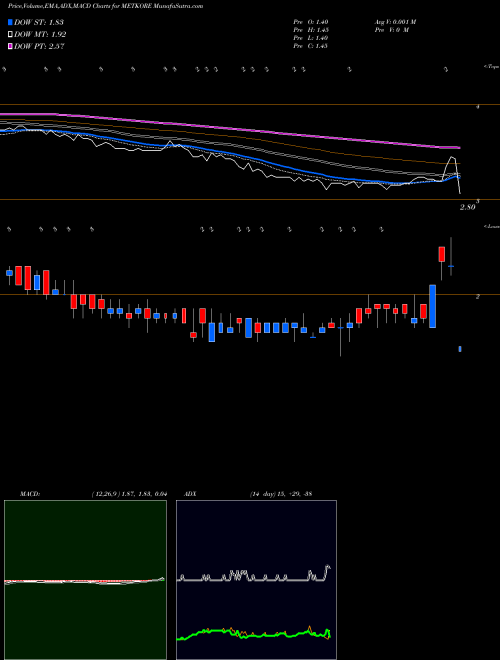
Task: Click the '<Tops' marker label
Action: pos(491,67)
